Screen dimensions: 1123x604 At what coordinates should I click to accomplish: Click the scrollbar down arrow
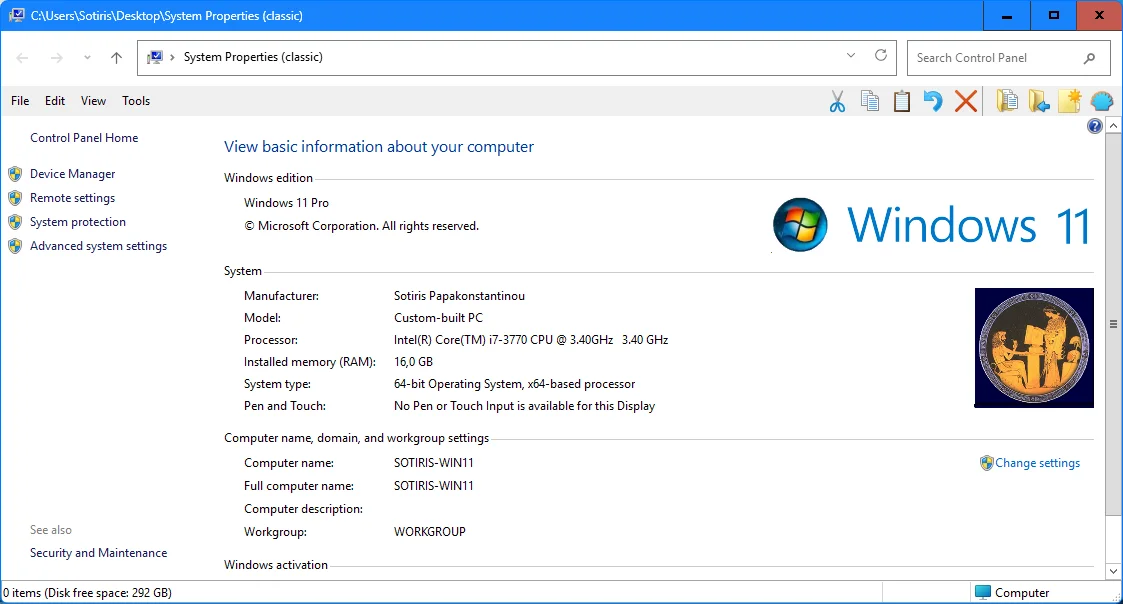(x=1113, y=571)
